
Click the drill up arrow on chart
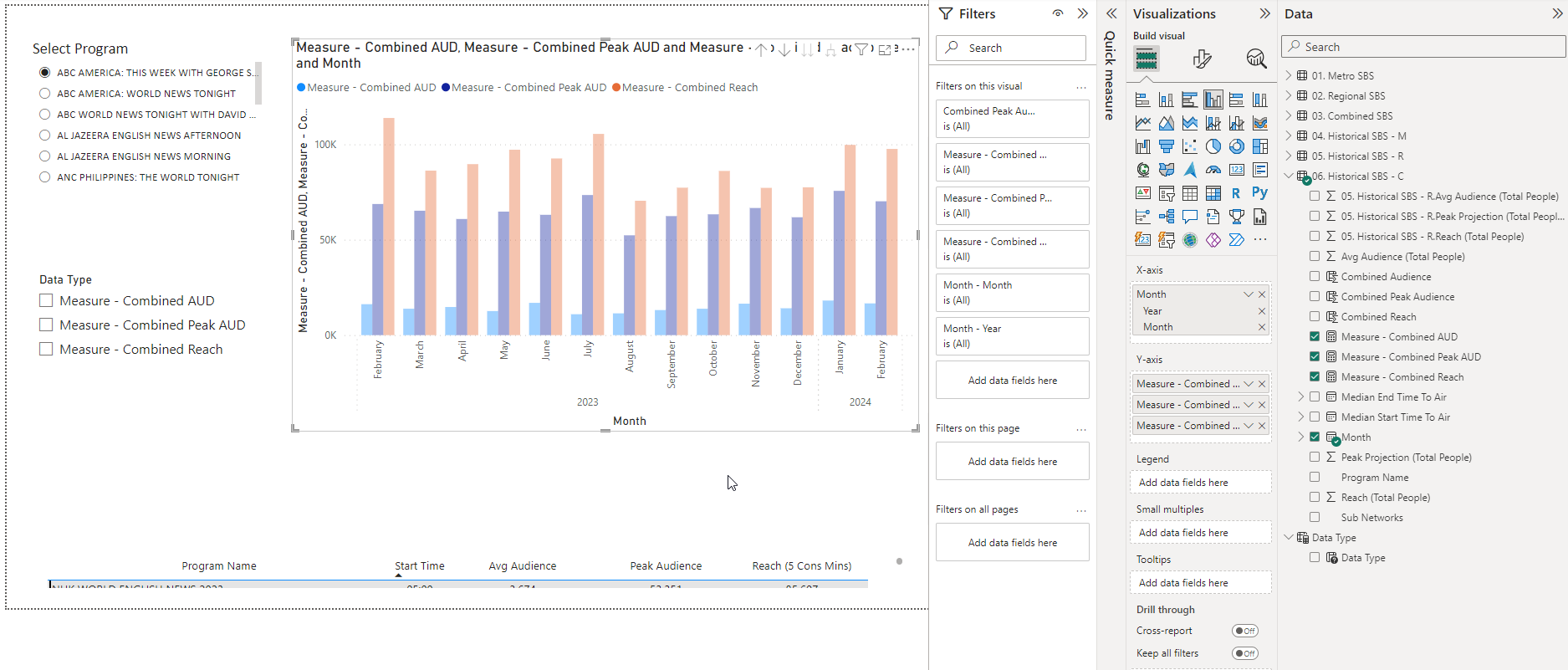pyautogui.click(x=761, y=49)
